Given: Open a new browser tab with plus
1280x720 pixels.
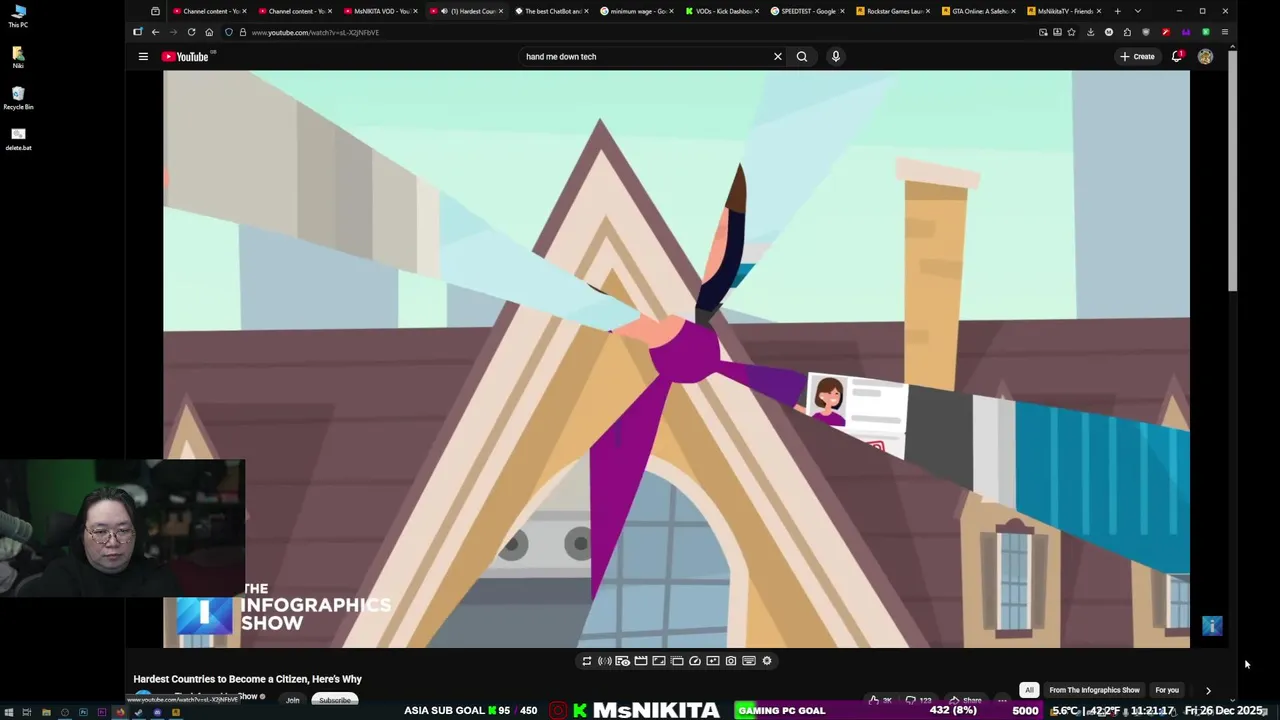Looking at the screenshot, I should click(x=1117, y=11).
